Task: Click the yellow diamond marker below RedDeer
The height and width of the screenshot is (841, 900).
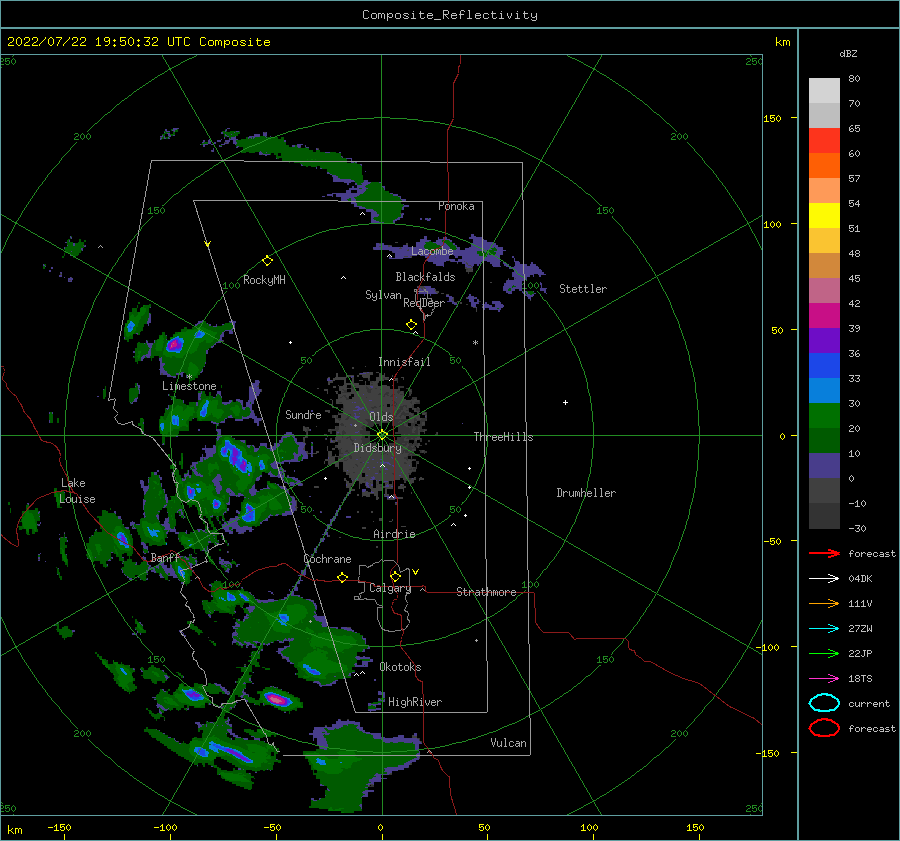Action: tap(411, 324)
